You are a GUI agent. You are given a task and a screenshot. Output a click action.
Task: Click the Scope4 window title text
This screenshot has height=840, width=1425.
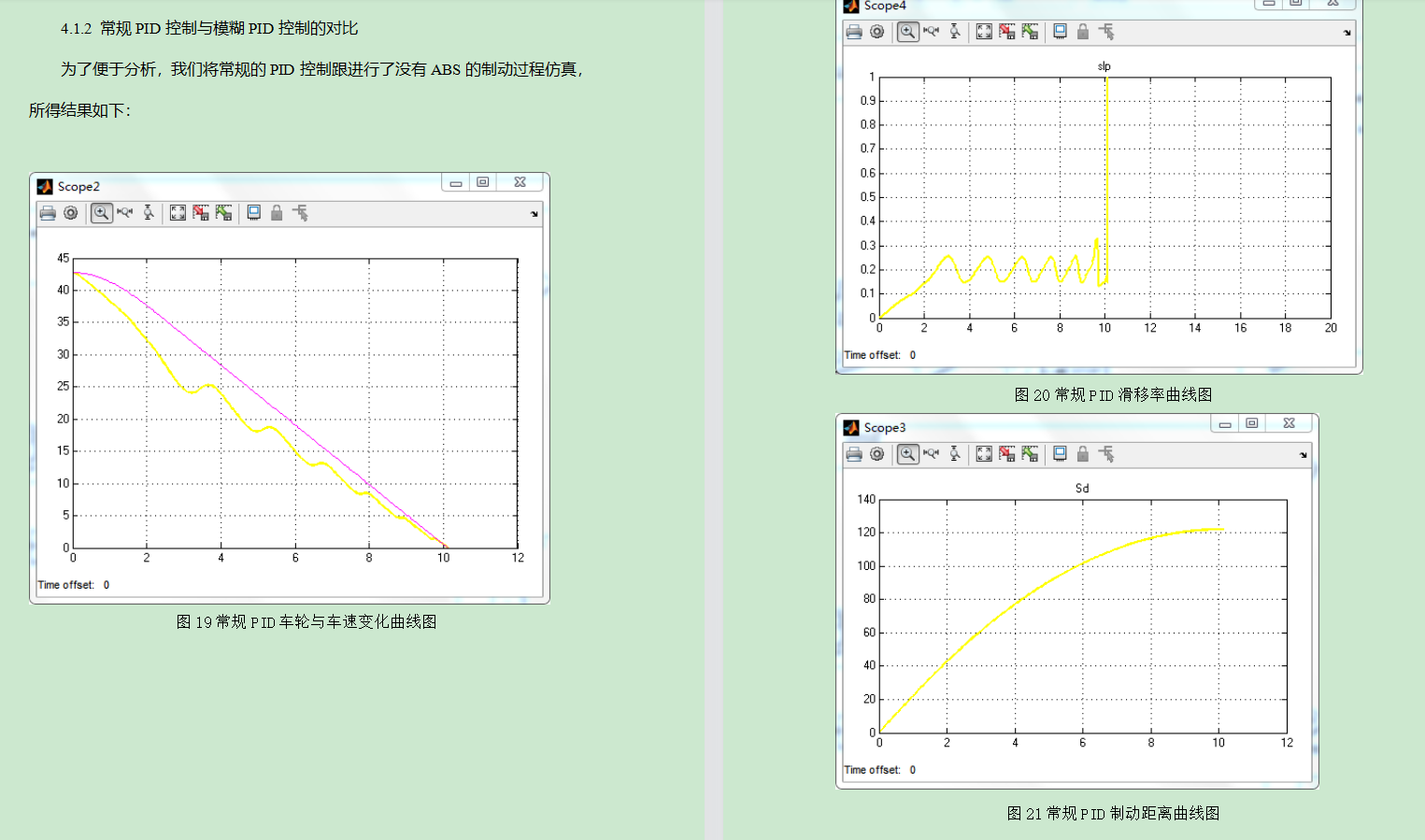(x=885, y=6)
